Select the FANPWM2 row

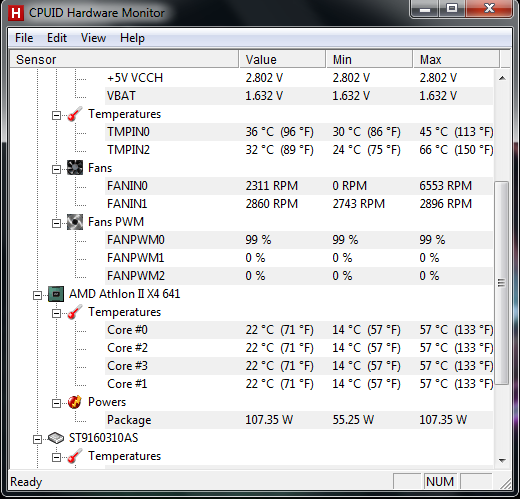pyautogui.click(x=299, y=276)
